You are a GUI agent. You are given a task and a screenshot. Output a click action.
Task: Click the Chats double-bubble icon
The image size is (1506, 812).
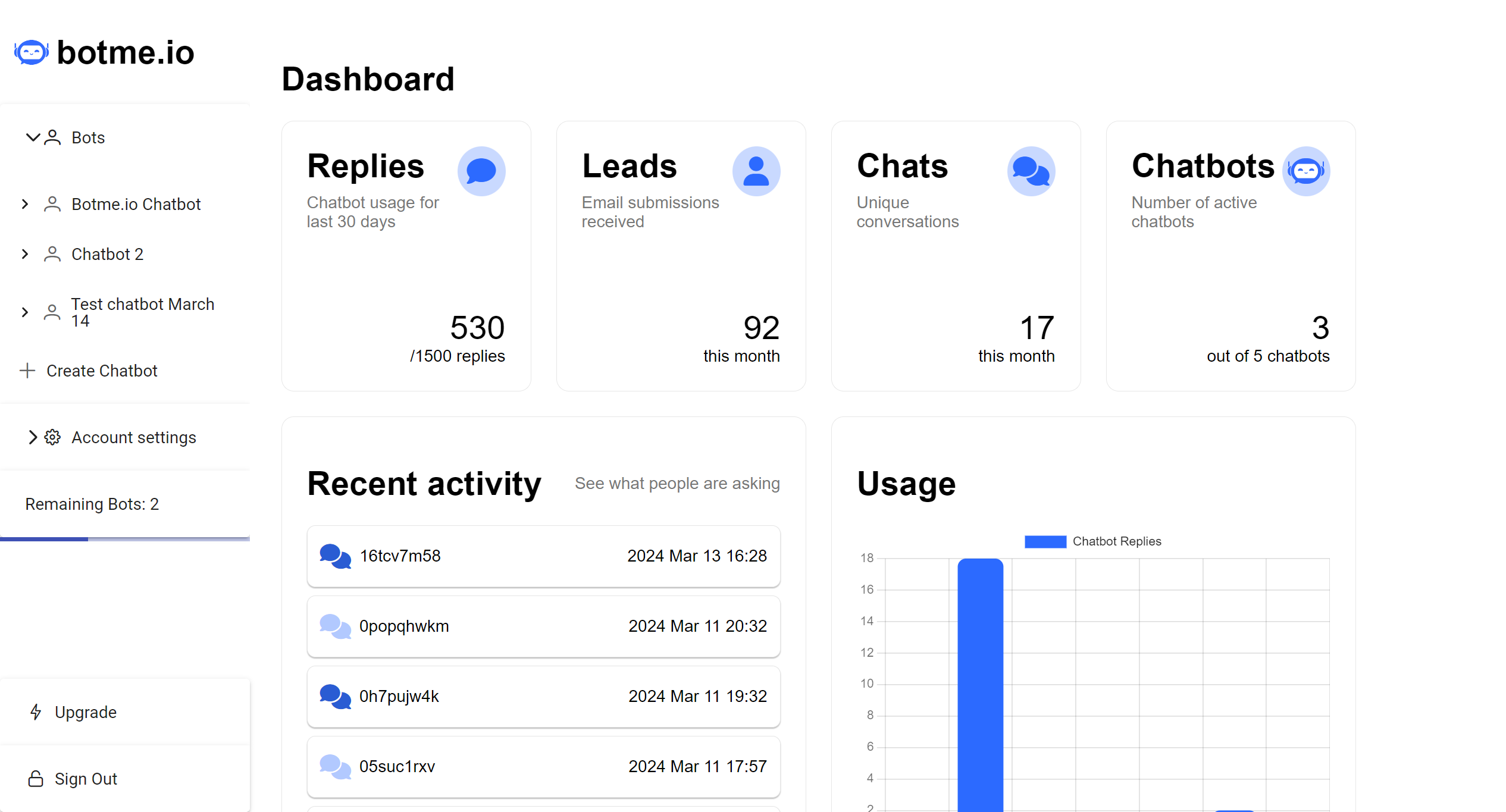tap(1031, 171)
